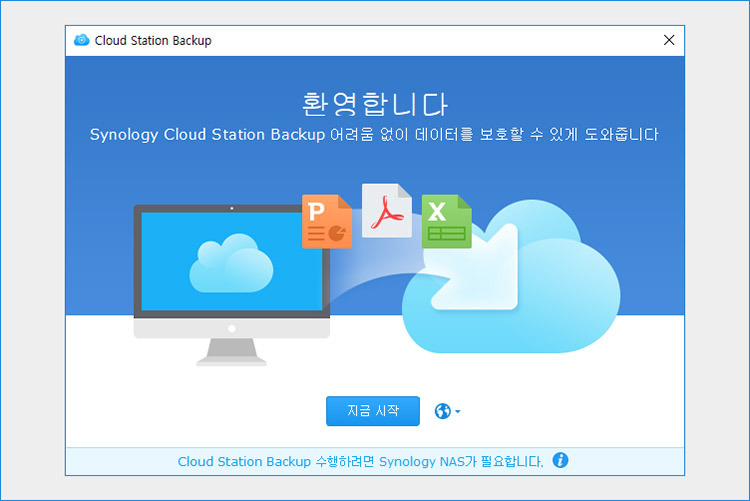Click the red PDF file icon
Image resolution: width=750 pixels, height=501 pixels.
(x=386, y=211)
